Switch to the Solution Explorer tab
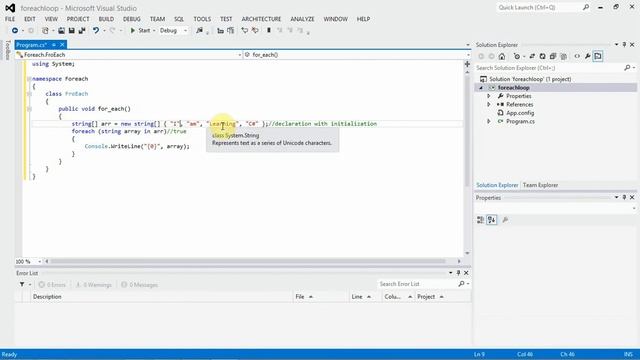This screenshot has height=360, width=640. tap(497, 185)
